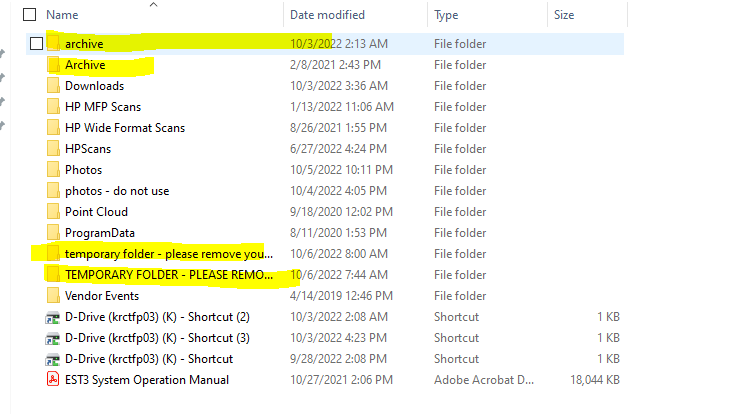
Task: Select the Downloads folder icon
Action: (x=54, y=86)
